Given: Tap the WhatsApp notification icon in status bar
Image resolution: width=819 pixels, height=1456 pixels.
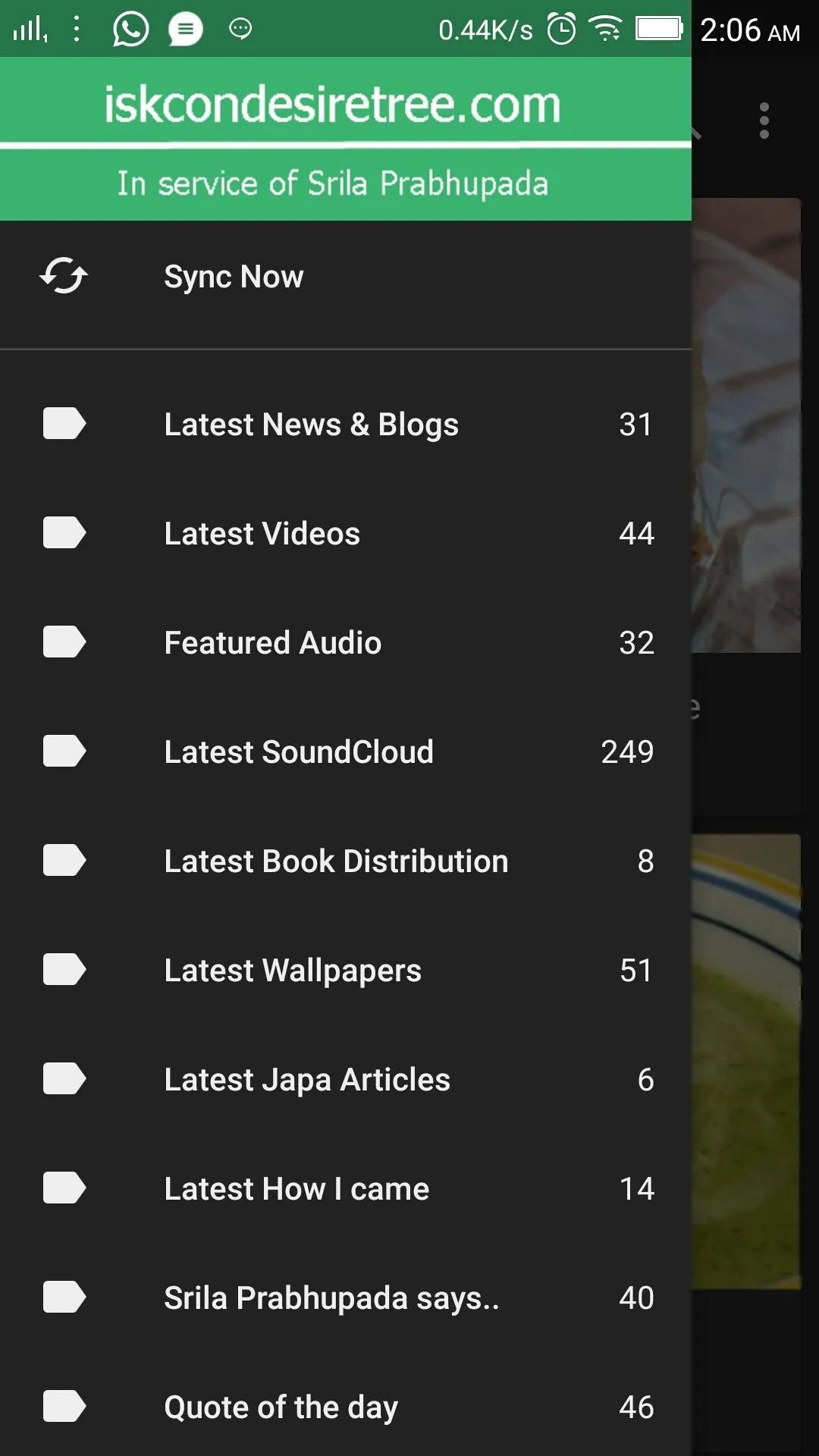Looking at the screenshot, I should coord(130,30).
